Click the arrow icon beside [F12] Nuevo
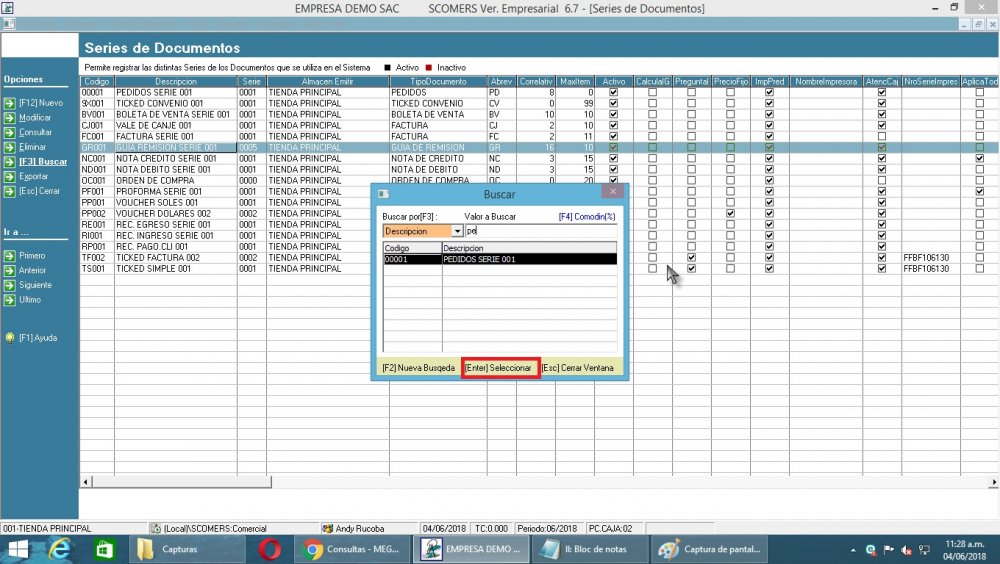The image size is (1000, 564). coord(10,103)
